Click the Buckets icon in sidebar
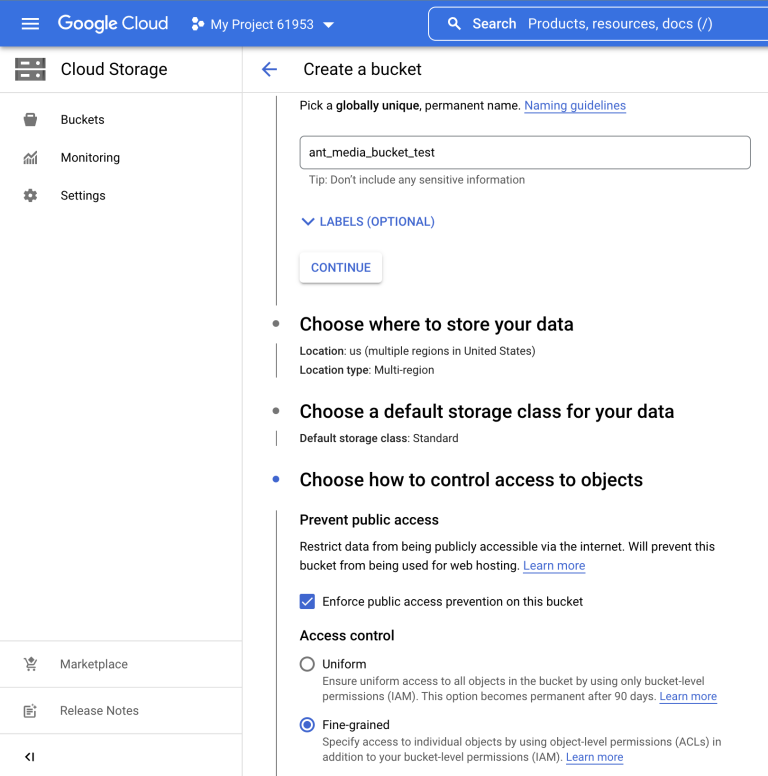This screenshot has height=776, width=768. (x=30, y=120)
